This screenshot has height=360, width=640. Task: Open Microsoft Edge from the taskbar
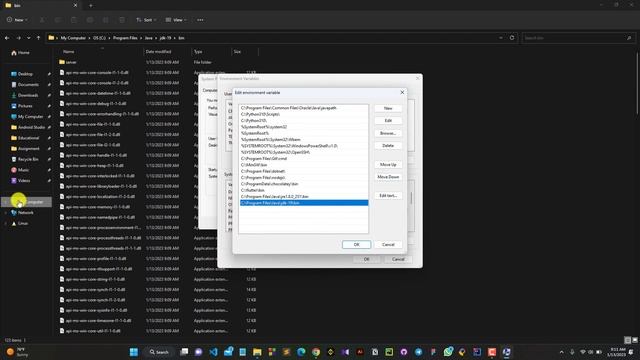pos(301,352)
